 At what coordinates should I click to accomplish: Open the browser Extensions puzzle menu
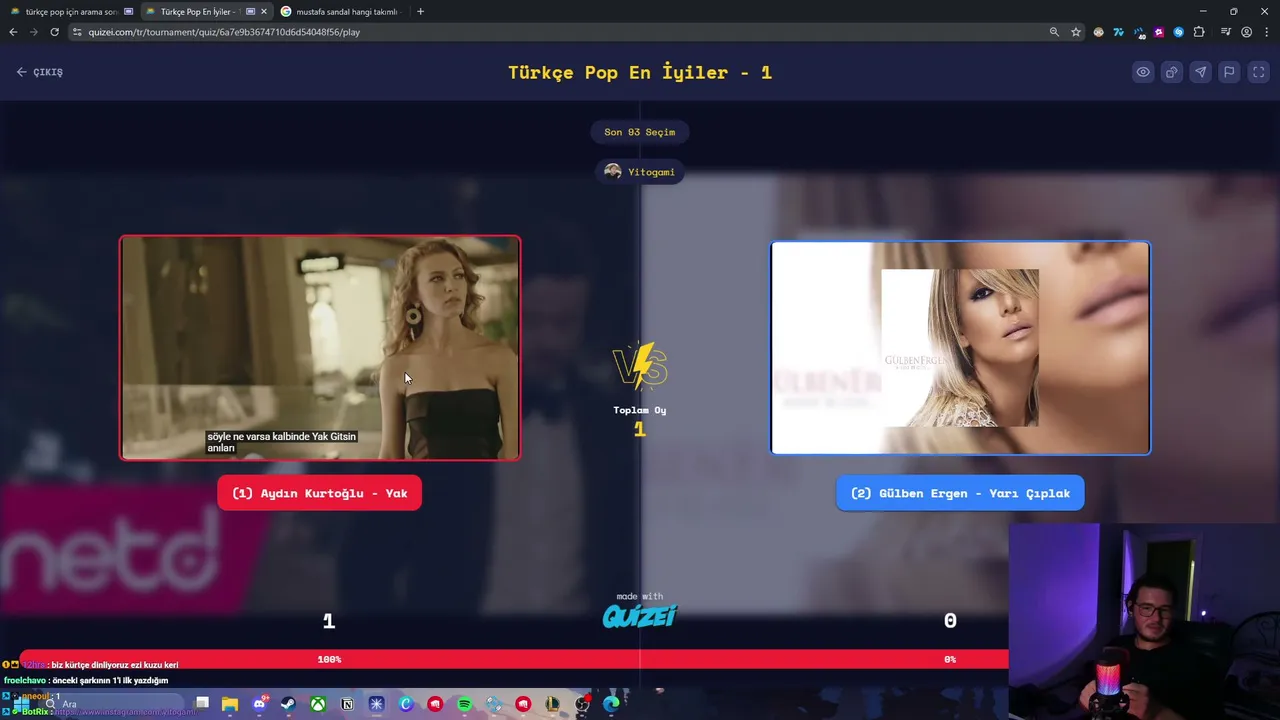pyautogui.click(x=1199, y=32)
